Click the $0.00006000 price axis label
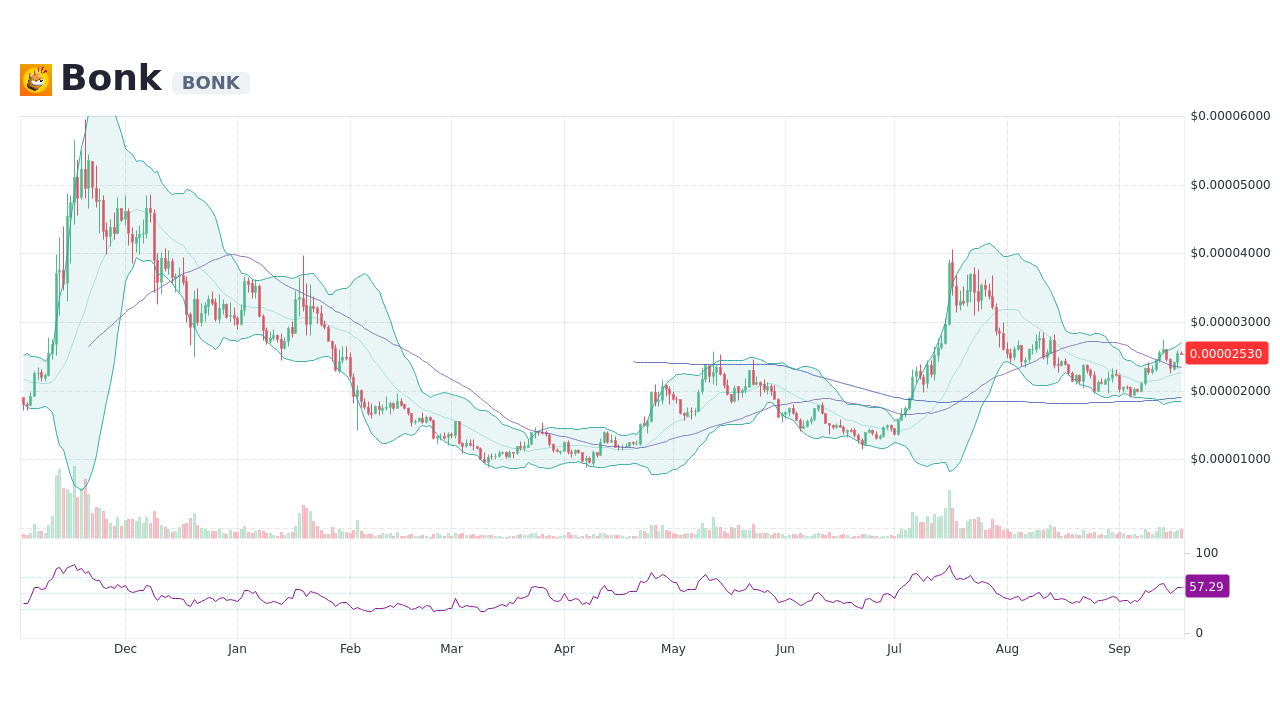The width and height of the screenshot is (1280, 720). pos(1229,116)
